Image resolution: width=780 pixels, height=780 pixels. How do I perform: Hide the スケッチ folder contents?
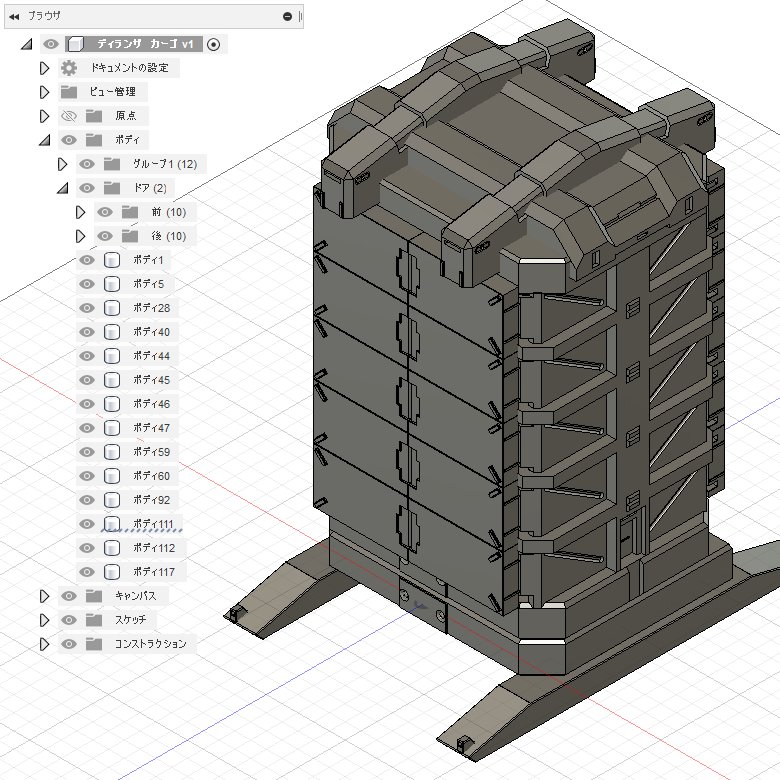click(x=69, y=620)
